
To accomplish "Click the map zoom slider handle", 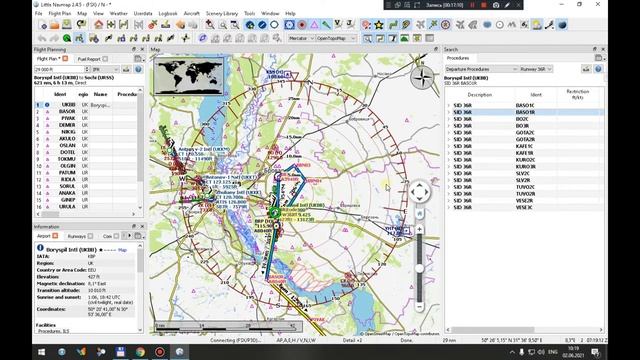I will (x=419, y=268).
